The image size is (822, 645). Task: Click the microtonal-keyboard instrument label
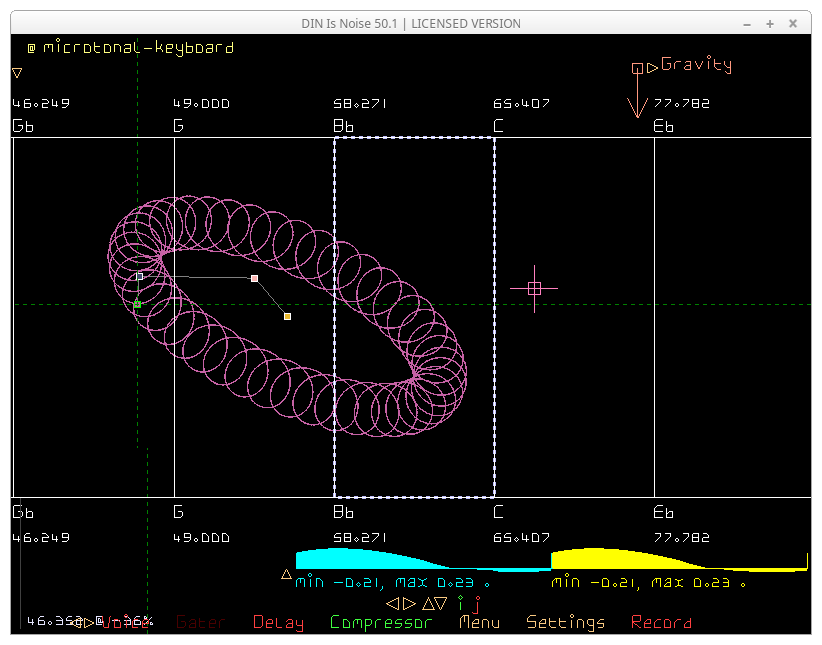coord(138,47)
